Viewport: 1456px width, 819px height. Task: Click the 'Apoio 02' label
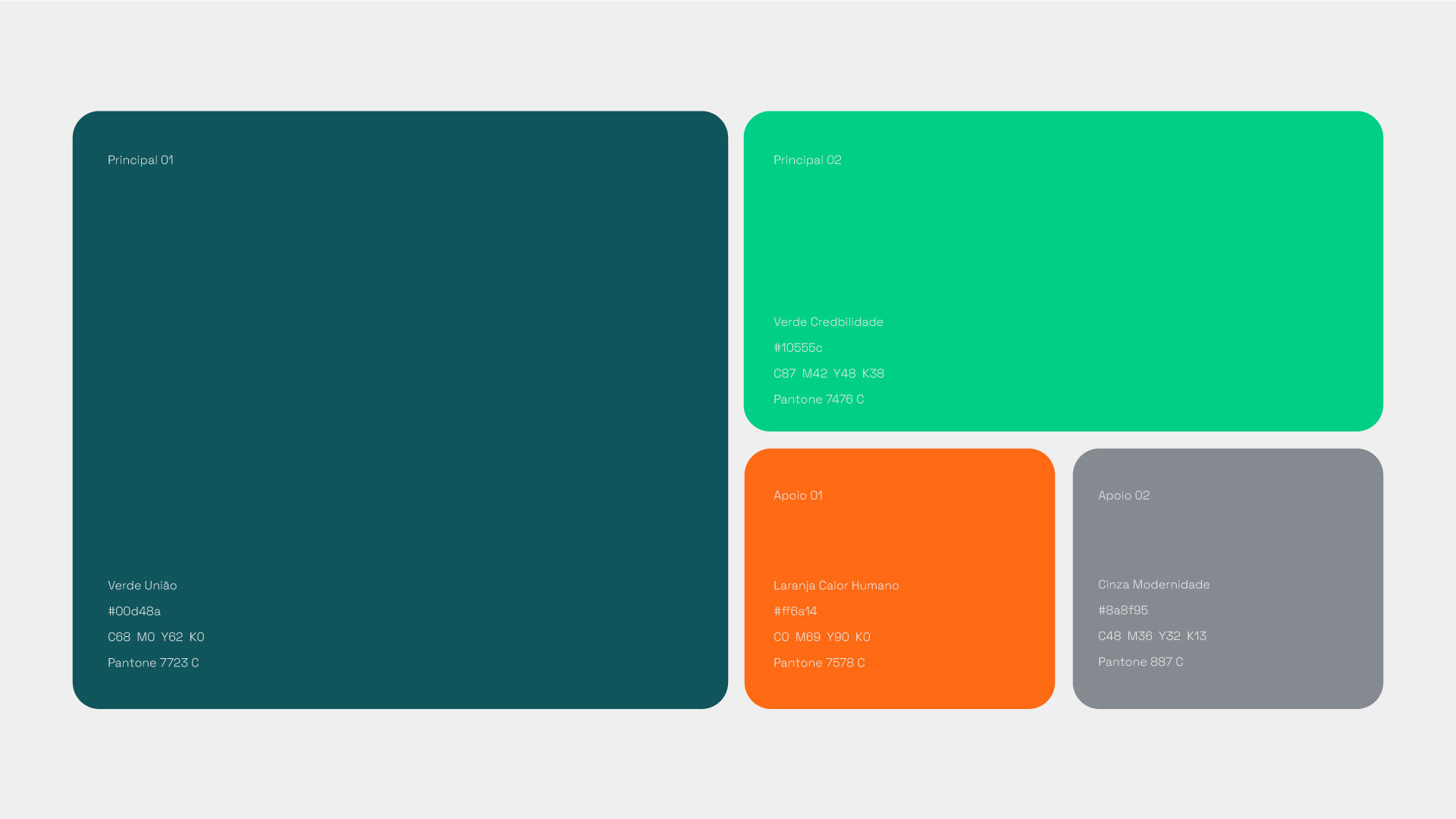[1124, 495]
